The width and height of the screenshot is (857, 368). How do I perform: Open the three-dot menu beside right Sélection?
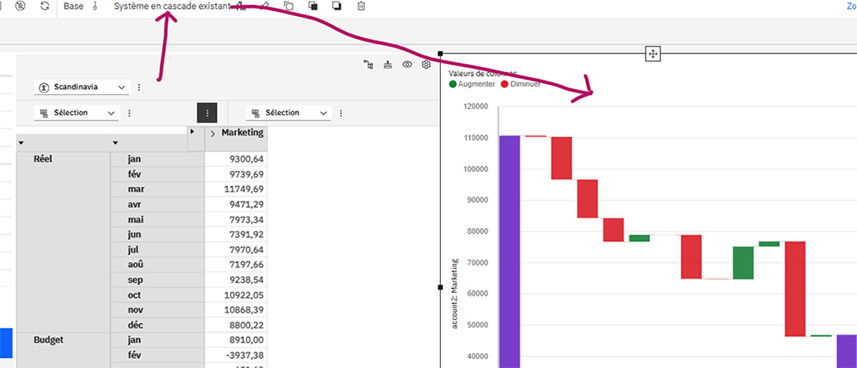pyautogui.click(x=341, y=113)
